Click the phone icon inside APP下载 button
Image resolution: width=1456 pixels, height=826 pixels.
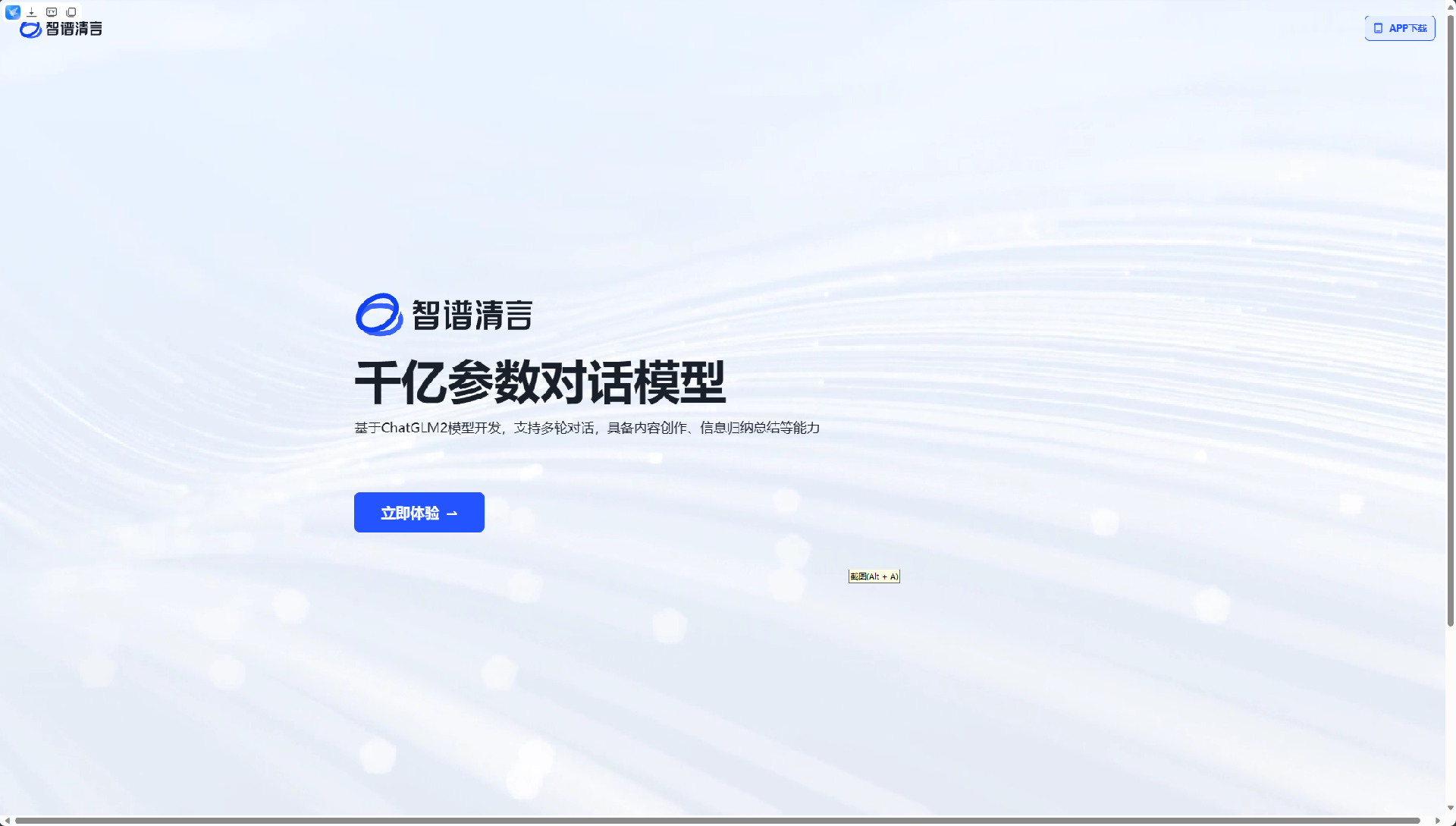[x=1379, y=28]
